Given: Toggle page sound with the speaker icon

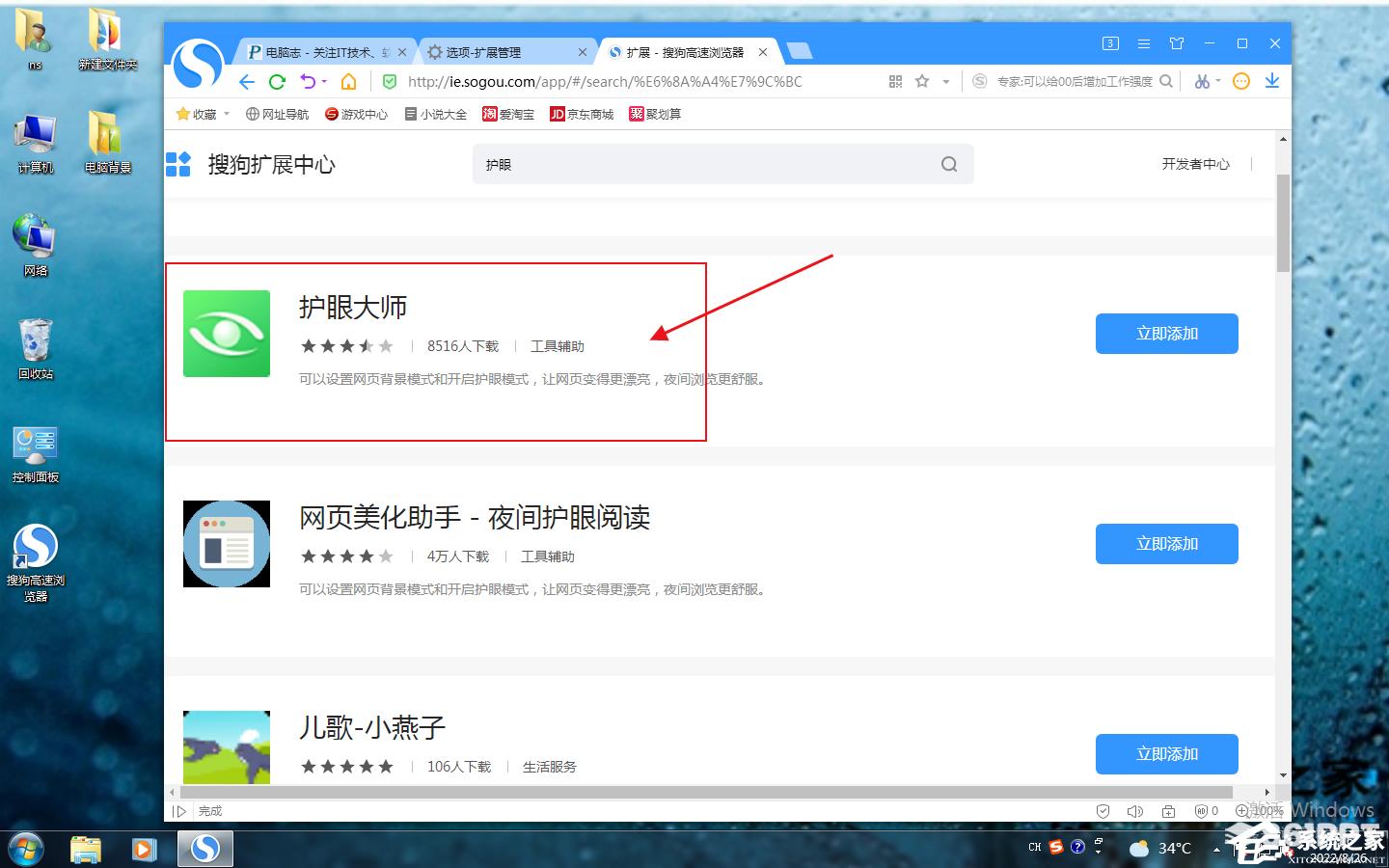Looking at the screenshot, I should [1135, 811].
